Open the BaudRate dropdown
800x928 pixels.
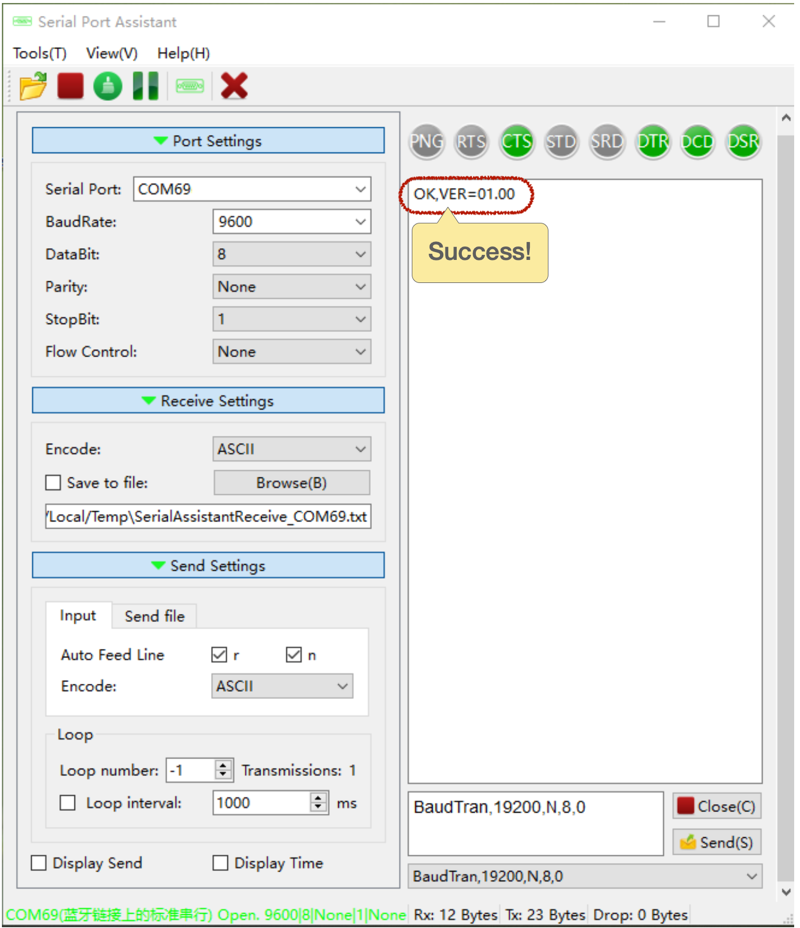click(291, 222)
